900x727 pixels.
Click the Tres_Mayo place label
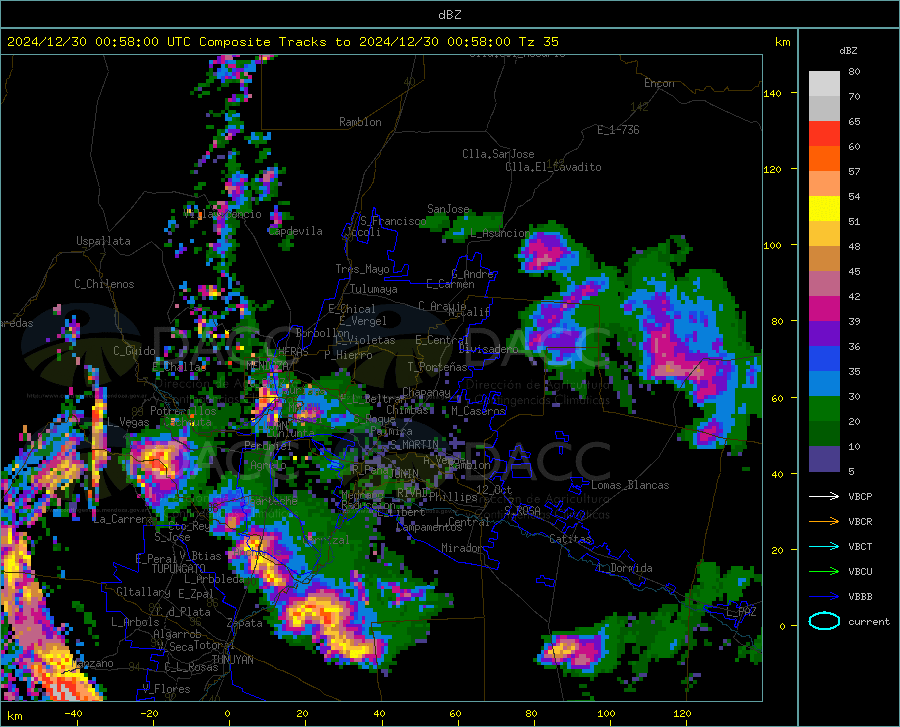[362, 269]
